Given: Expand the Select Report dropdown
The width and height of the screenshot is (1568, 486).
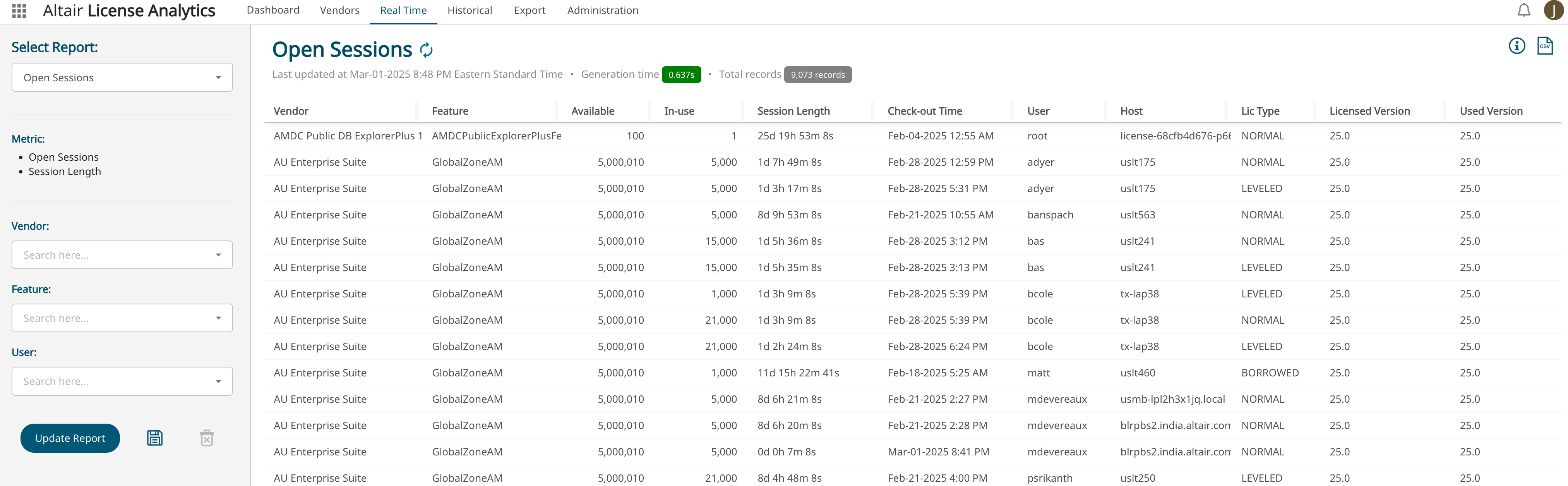Looking at the screenshot, I should point(122,77).
